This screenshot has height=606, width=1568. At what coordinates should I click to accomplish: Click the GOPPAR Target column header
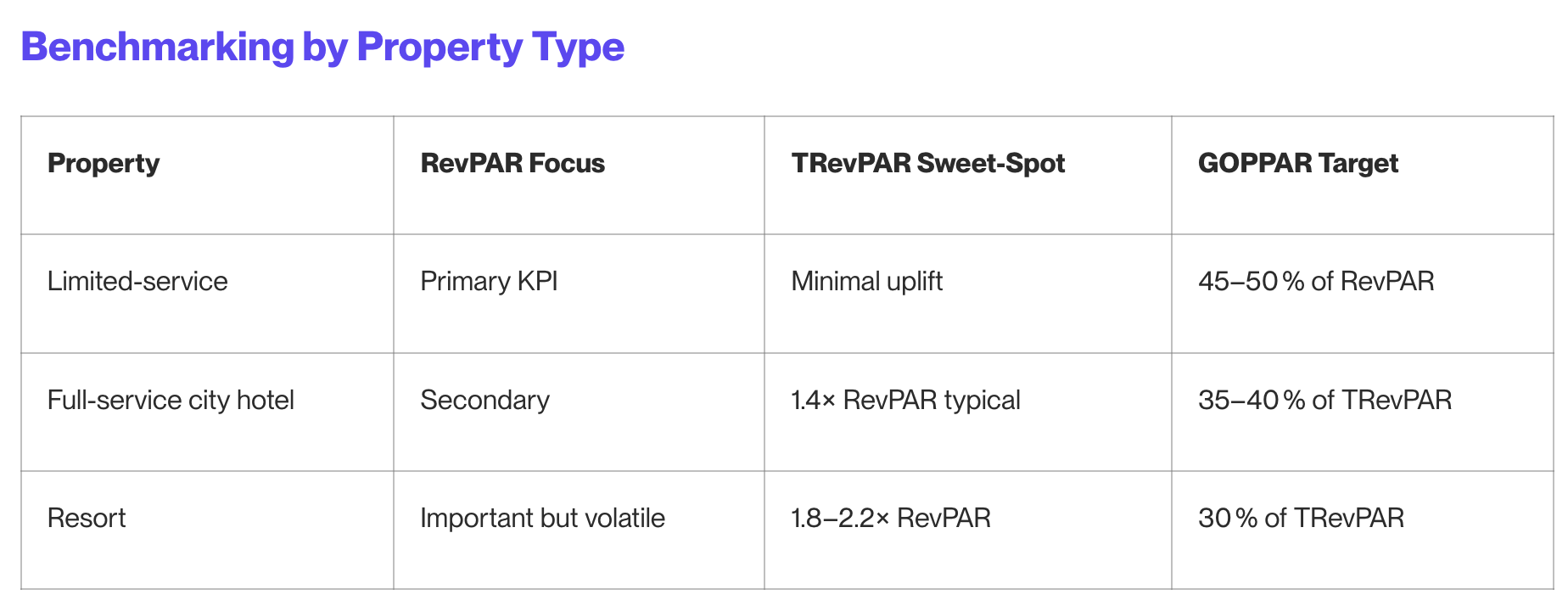1298,163
